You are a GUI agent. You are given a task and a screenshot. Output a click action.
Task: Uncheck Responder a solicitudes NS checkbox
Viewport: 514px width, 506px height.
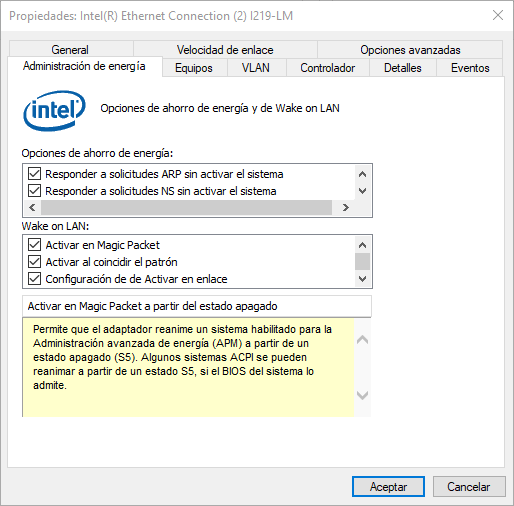[34, 191]
